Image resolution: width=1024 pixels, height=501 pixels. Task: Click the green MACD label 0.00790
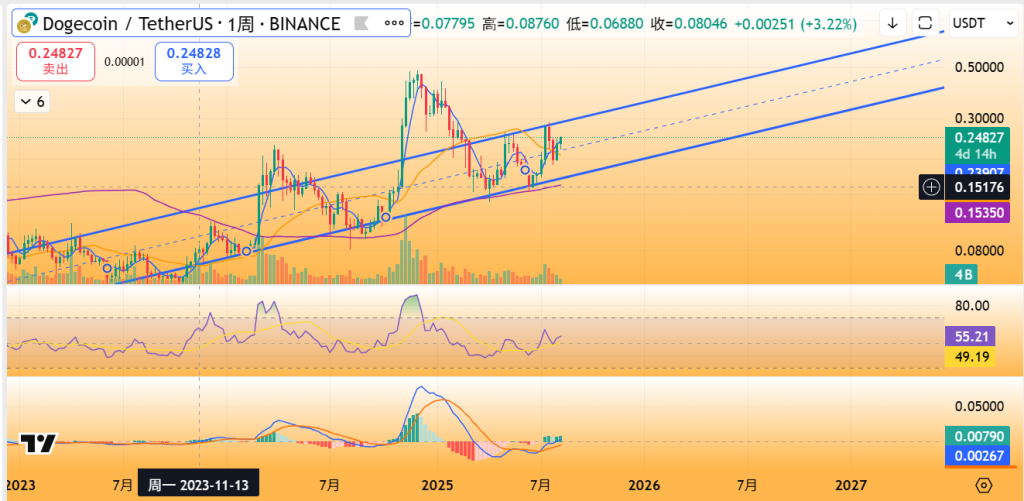coord(977,436)
